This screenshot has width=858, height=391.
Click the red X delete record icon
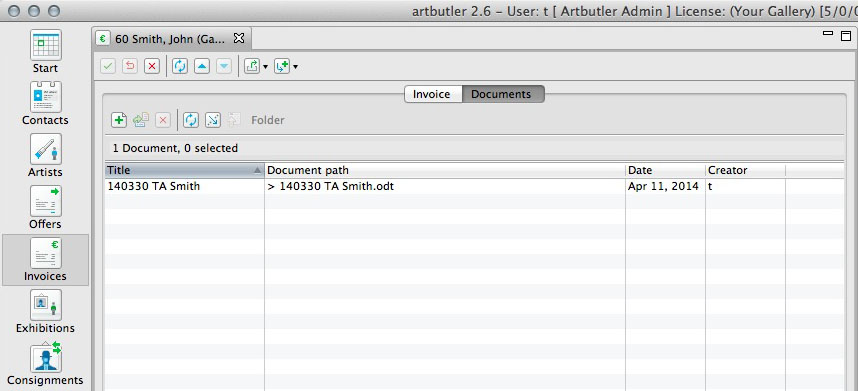pos(152,67)
